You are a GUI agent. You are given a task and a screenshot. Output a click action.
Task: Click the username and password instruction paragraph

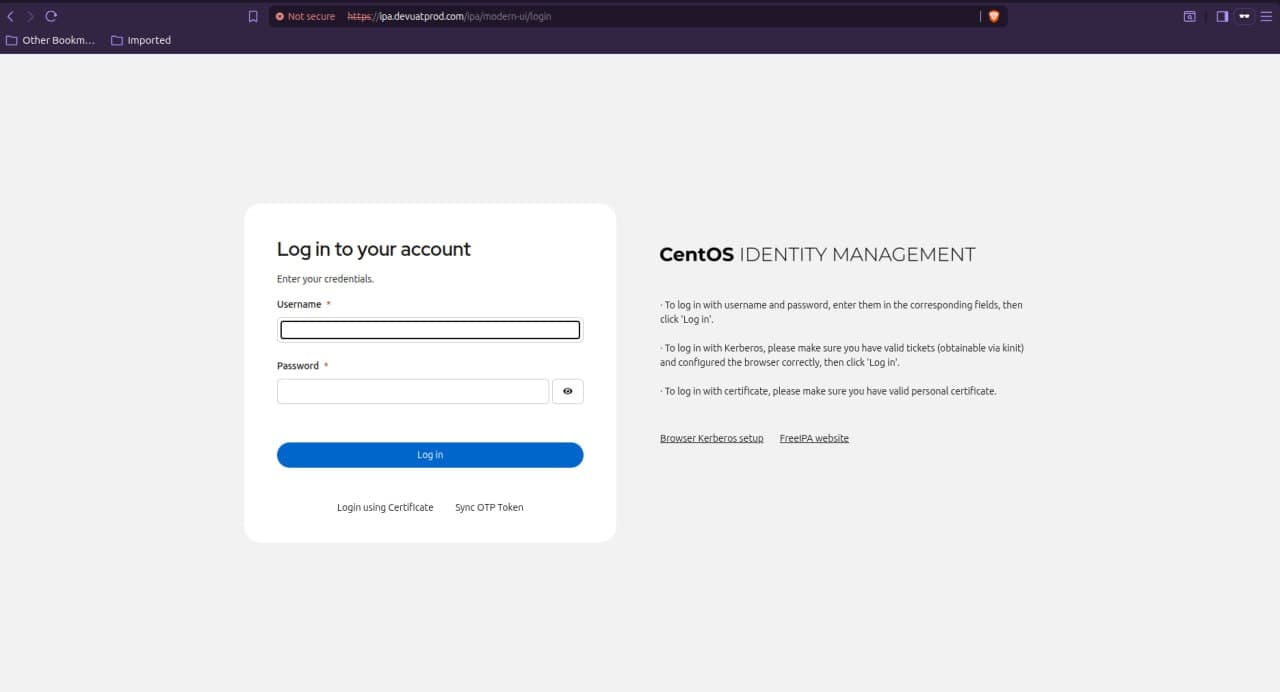[841, 311]
